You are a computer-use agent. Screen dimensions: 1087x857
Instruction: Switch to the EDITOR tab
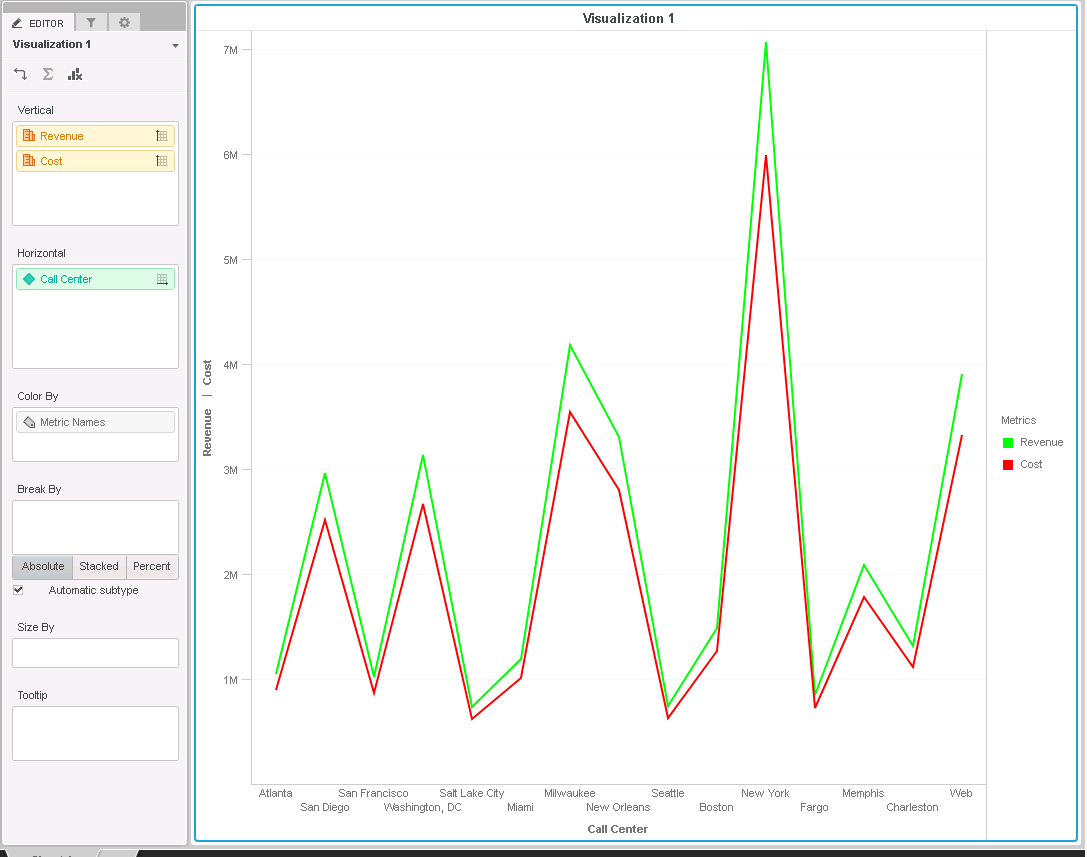pyautogui.click(x=40, y=22)
